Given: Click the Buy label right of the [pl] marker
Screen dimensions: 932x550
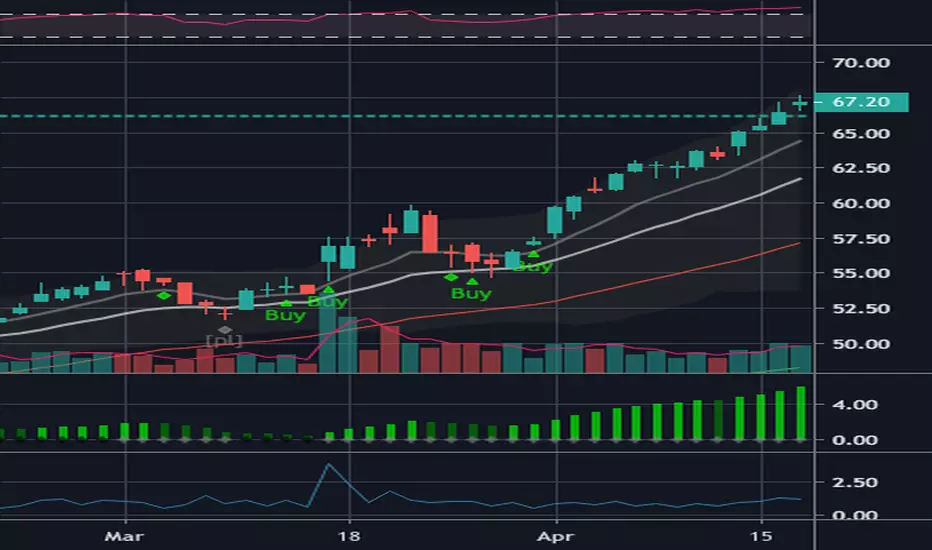Looking at the screenshot, I should [x=285, y=315].
